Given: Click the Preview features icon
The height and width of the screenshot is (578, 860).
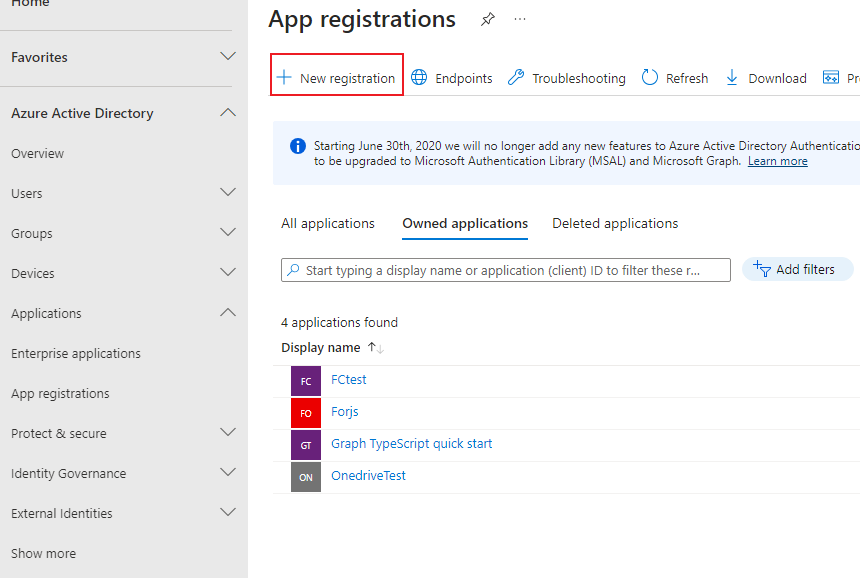Looking at the screenshot, I should coord(831,77).
